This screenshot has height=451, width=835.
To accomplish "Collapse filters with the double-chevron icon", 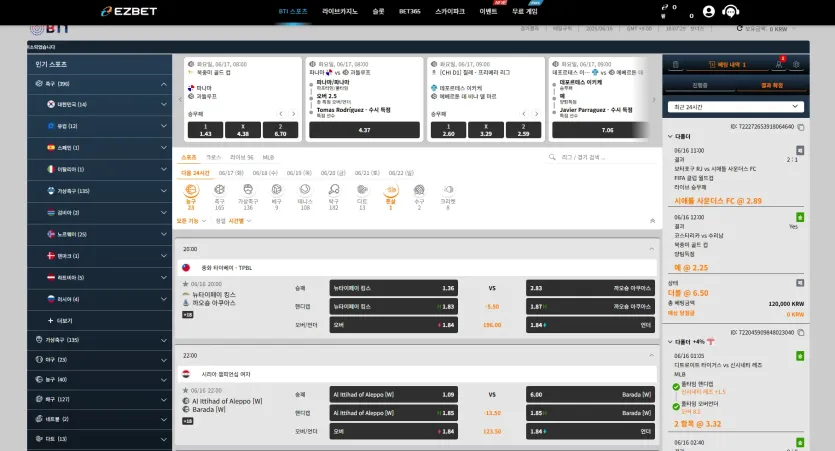I will tap(652, 220).
